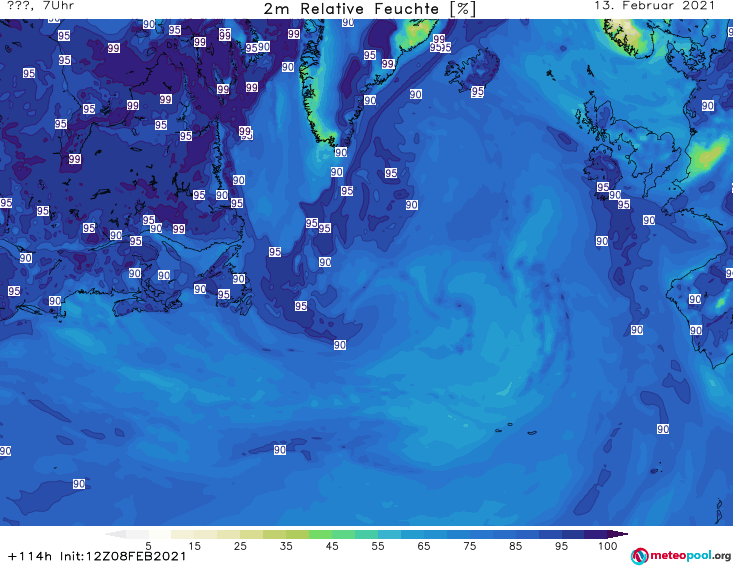The width and height of the screenshot is (733, 566).
Task: Click legend value 65
Action: 424,546
